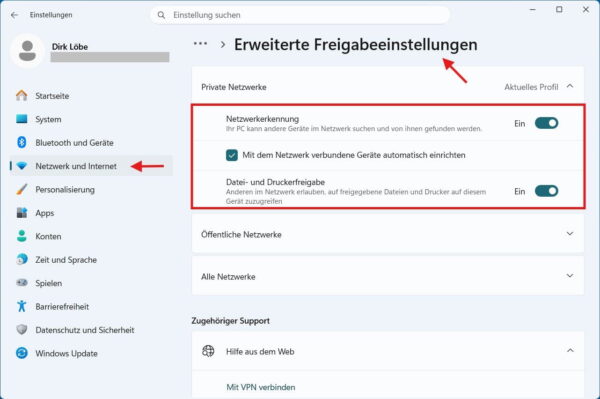
Task: Click the Bluetooth icon in sidebar
Action: tap(22, 142)
